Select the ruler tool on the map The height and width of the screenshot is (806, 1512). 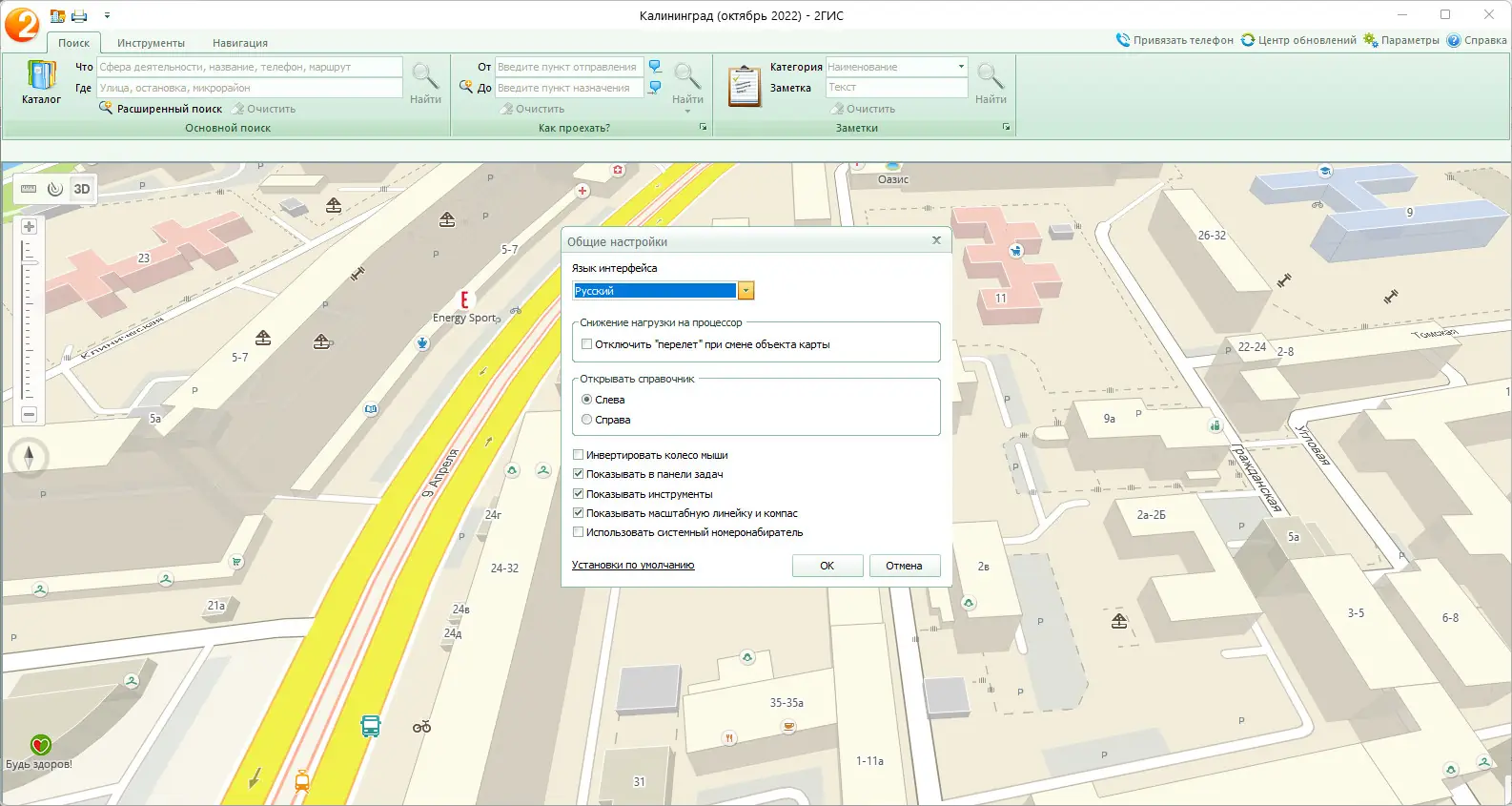click(29, 189)
